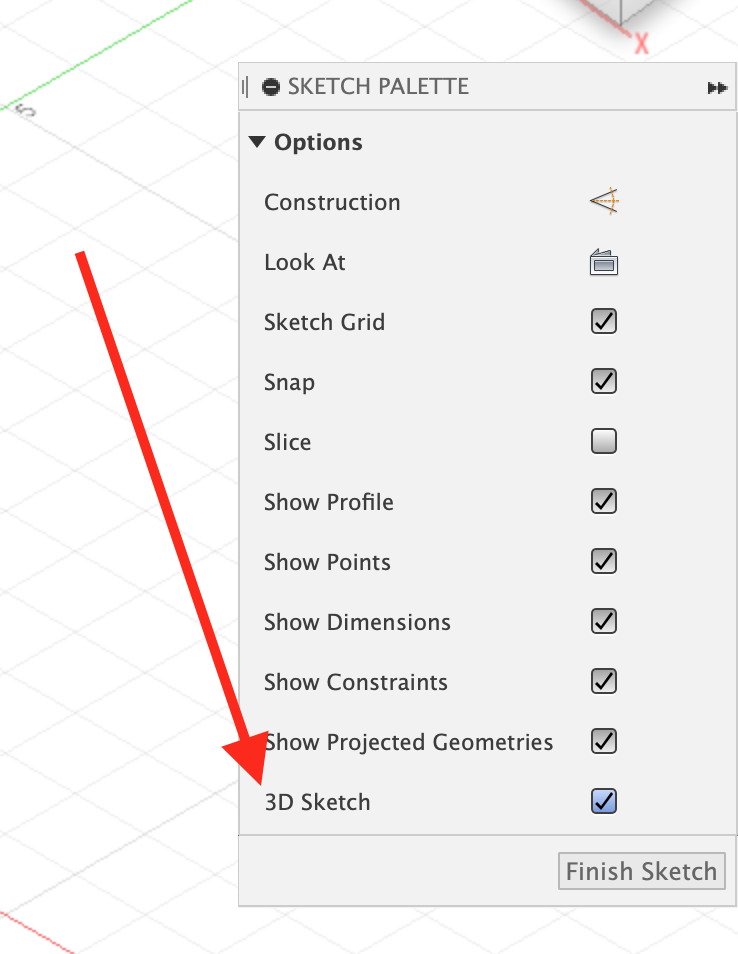Click the Look At icon
The height and width of the screenshot is (954, 738).
pos(604,263)
